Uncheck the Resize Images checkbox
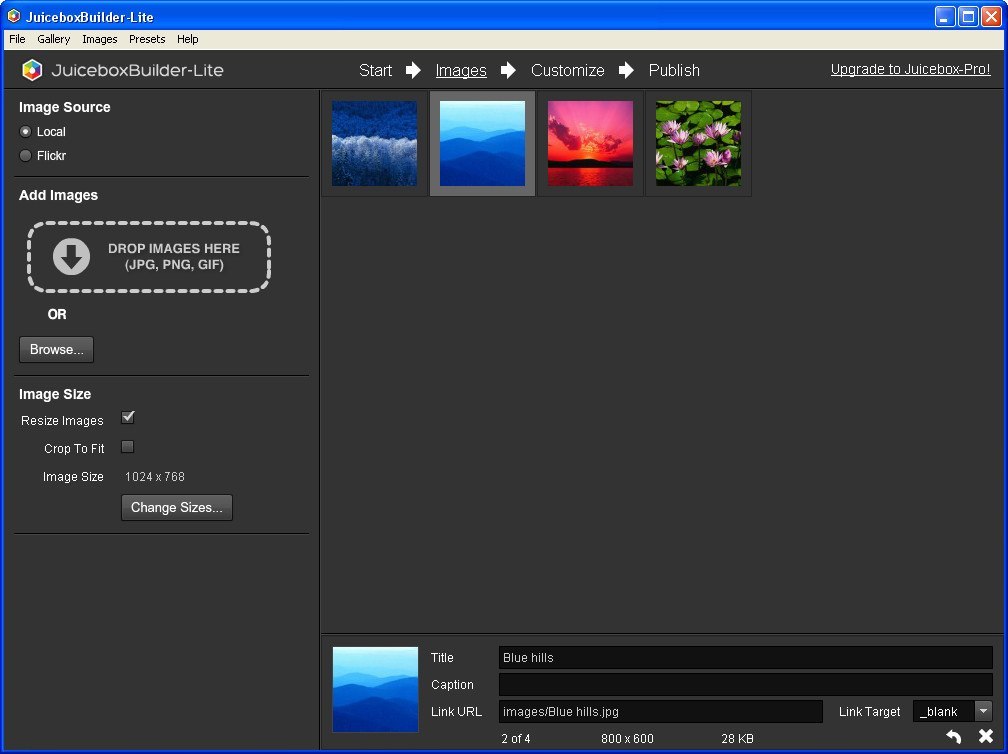Image resolution: width=1008 pixels, height=754 pixels. 128,417
